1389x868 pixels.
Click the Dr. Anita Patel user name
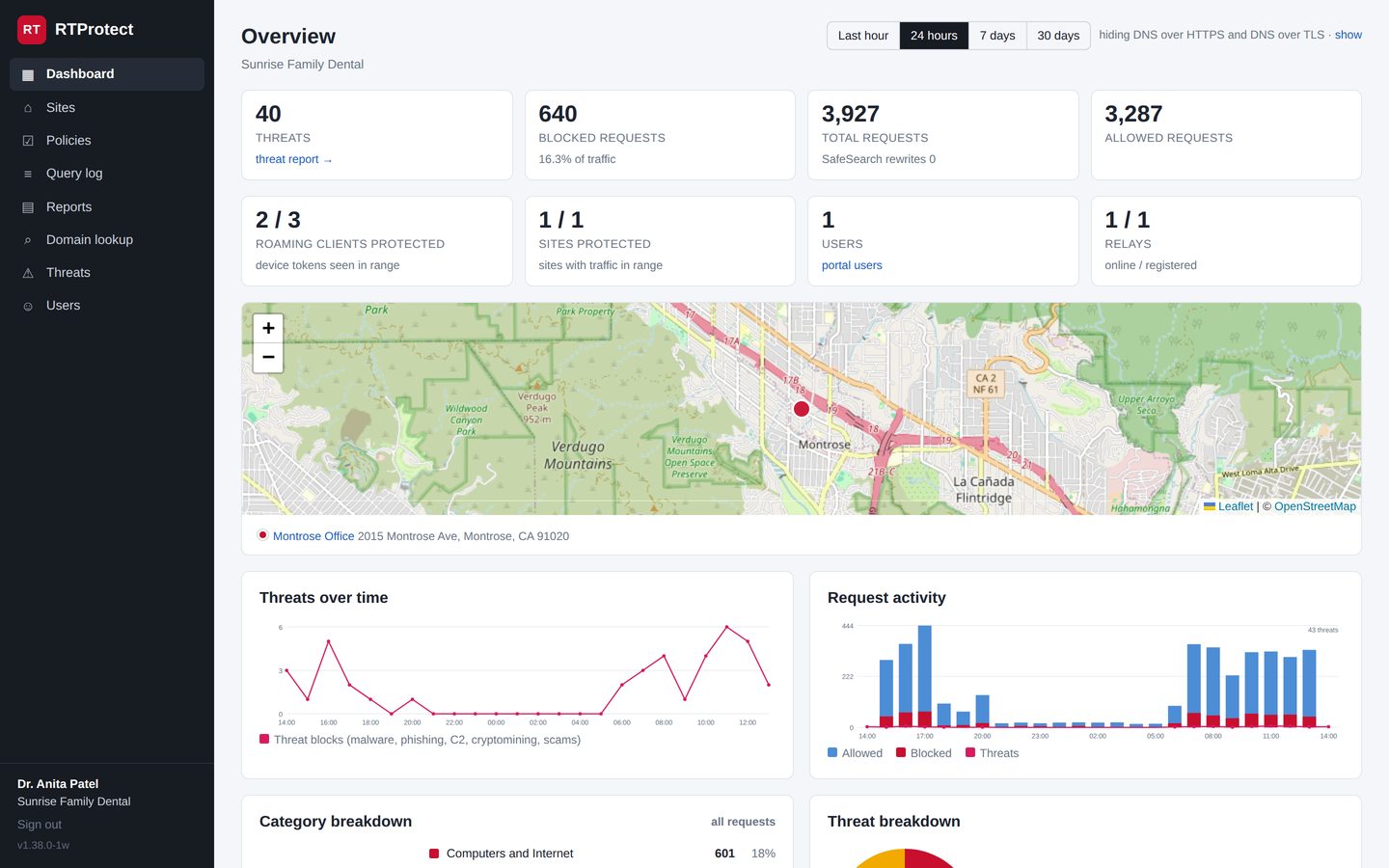coord(58,784)
